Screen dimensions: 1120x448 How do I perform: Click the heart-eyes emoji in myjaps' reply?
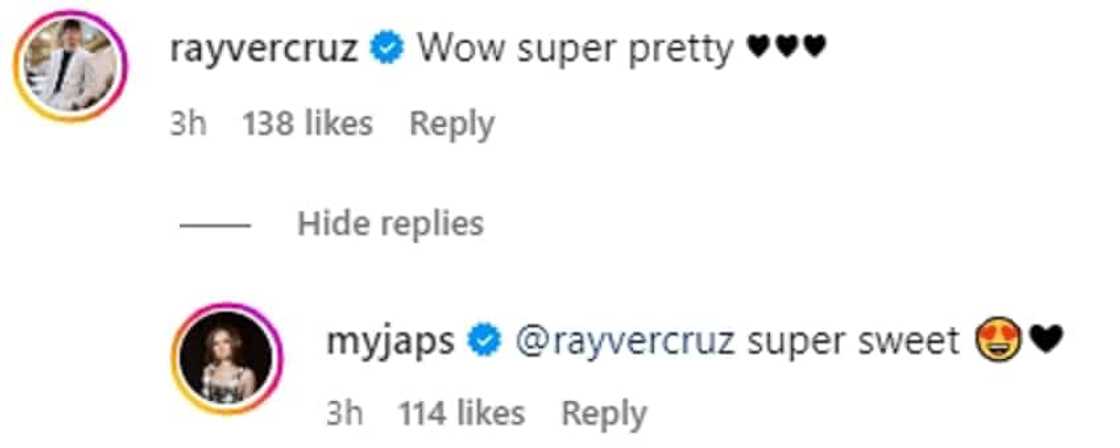(1000, 341)
